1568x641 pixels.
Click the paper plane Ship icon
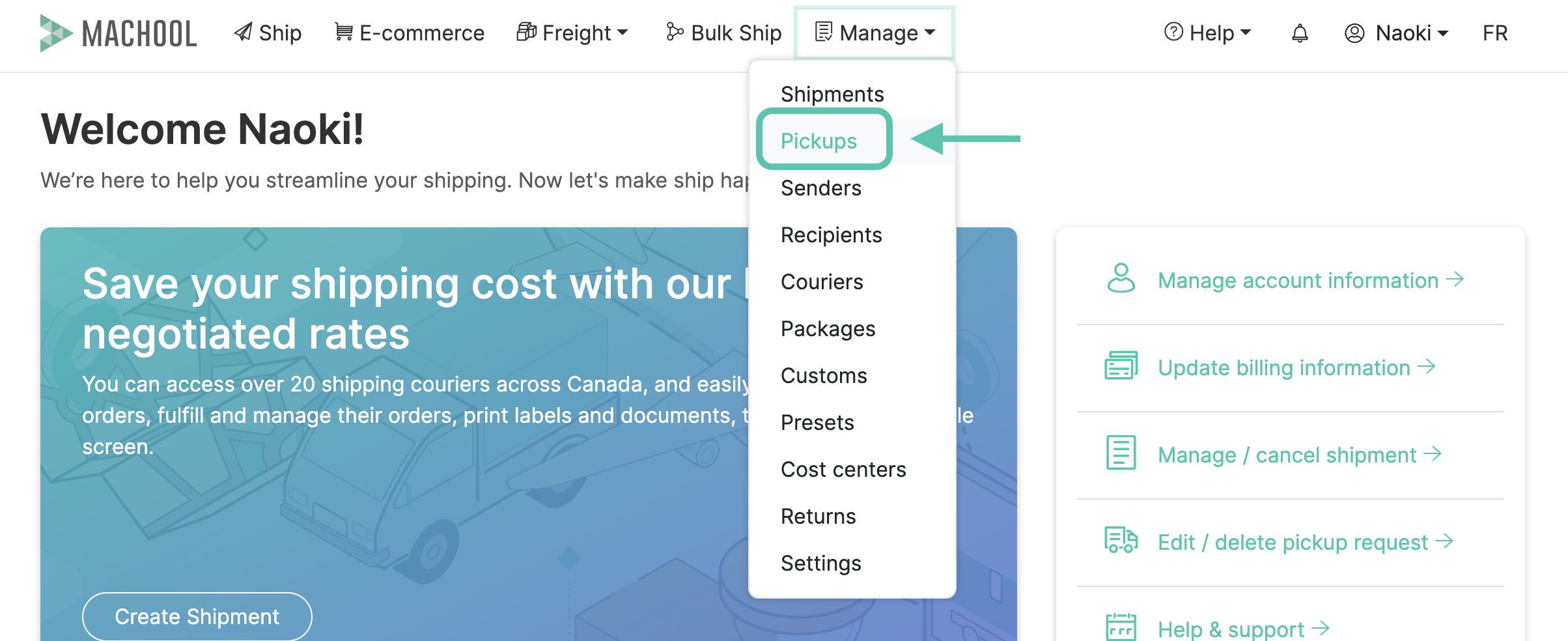(244, 33)
